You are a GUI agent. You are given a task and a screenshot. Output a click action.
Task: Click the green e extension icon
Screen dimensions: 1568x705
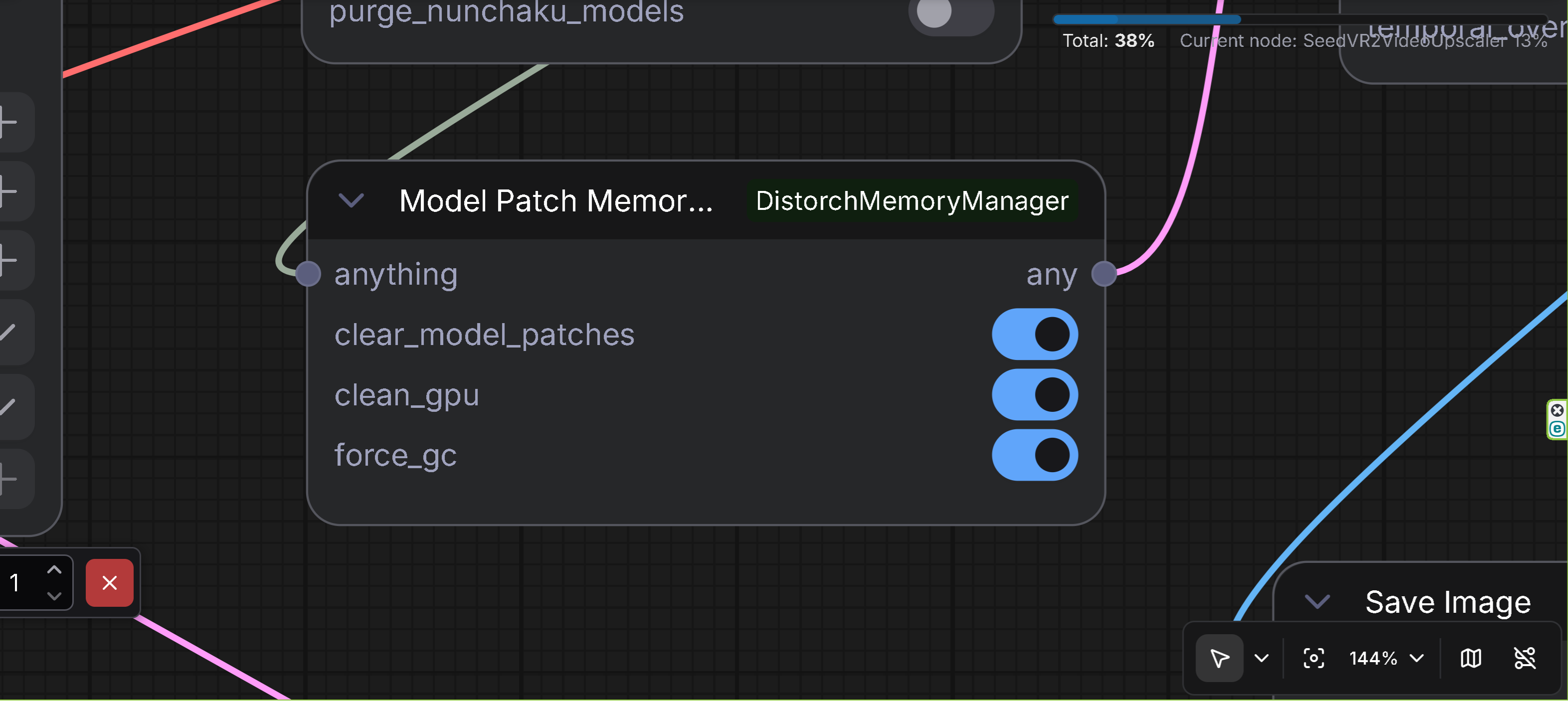[x=1557, y=429]
